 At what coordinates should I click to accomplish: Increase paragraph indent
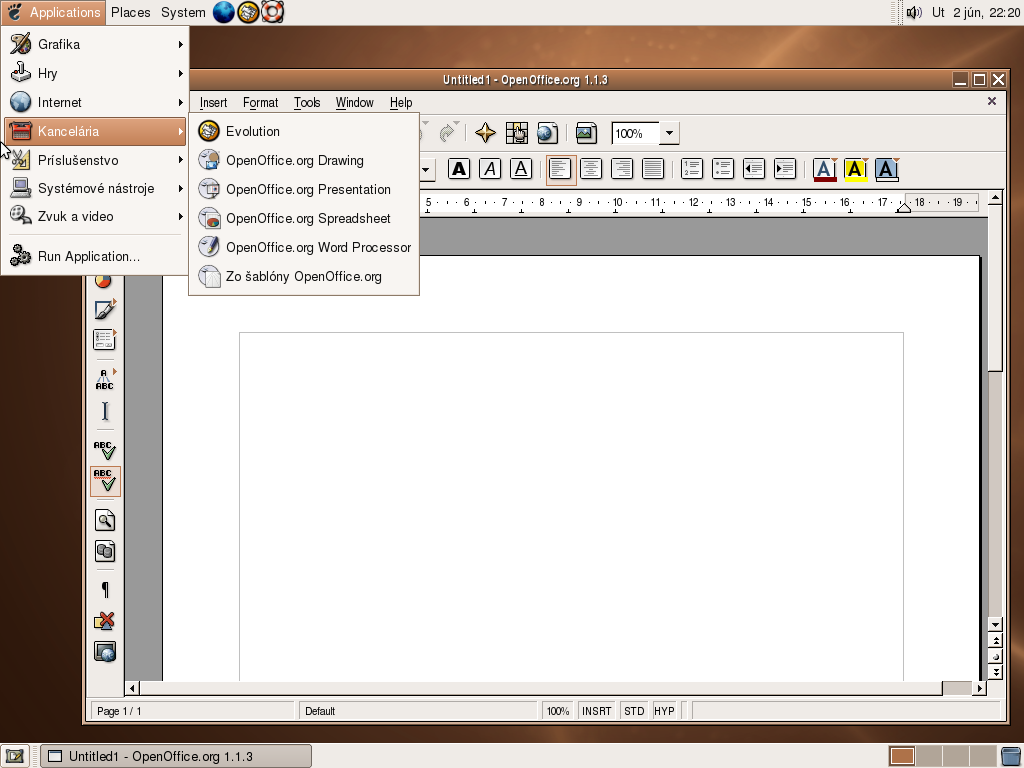[x=784, y=169]
